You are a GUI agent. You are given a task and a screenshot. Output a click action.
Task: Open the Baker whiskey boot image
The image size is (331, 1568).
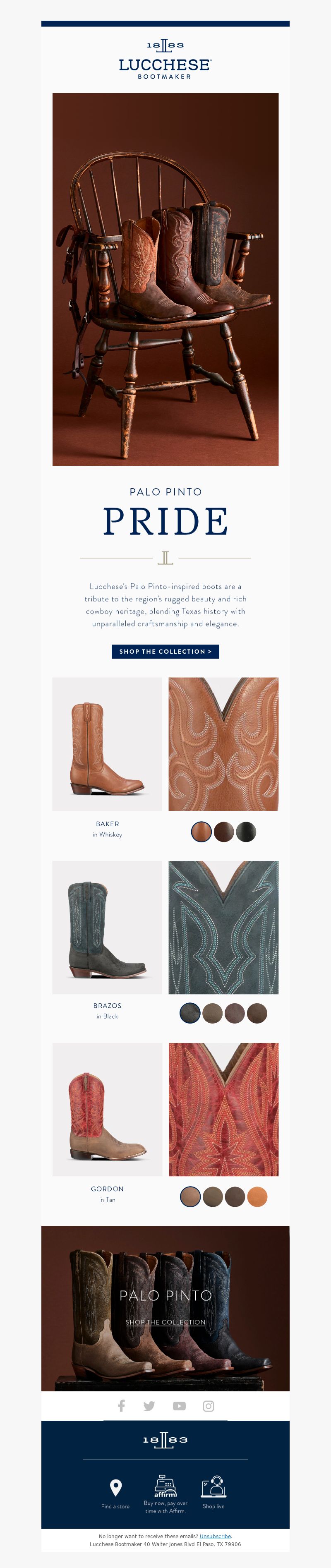(x=107, y=744)
